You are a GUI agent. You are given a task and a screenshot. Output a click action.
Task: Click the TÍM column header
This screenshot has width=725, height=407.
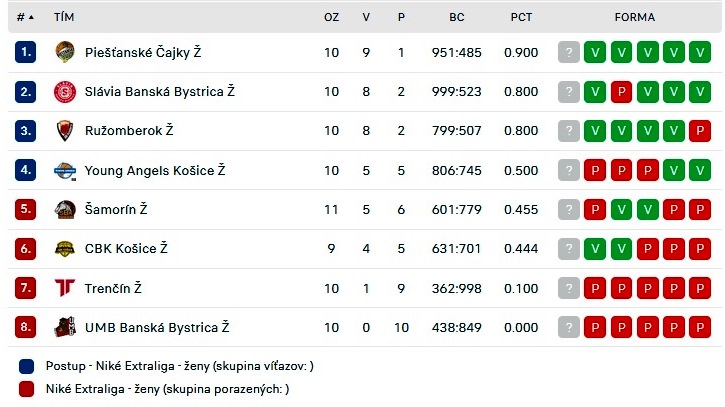click(x=64, y=17)
